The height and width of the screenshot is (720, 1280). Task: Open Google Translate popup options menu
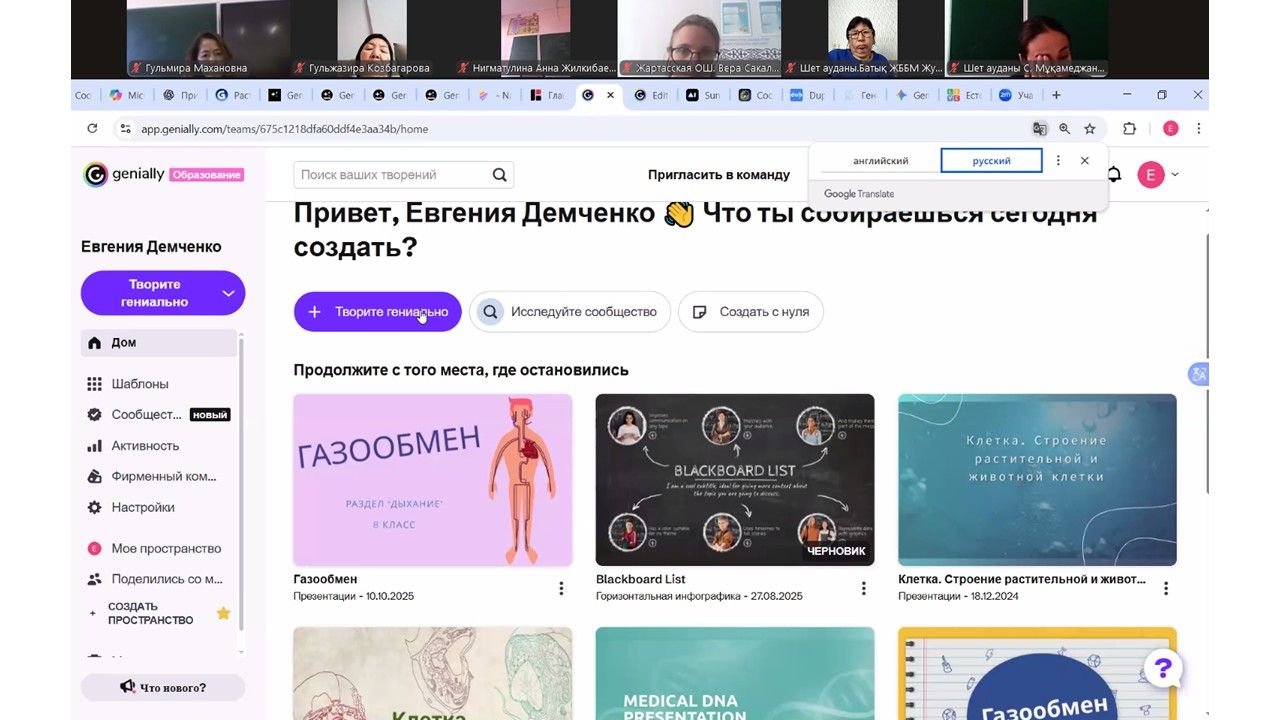coord(1058,161)
